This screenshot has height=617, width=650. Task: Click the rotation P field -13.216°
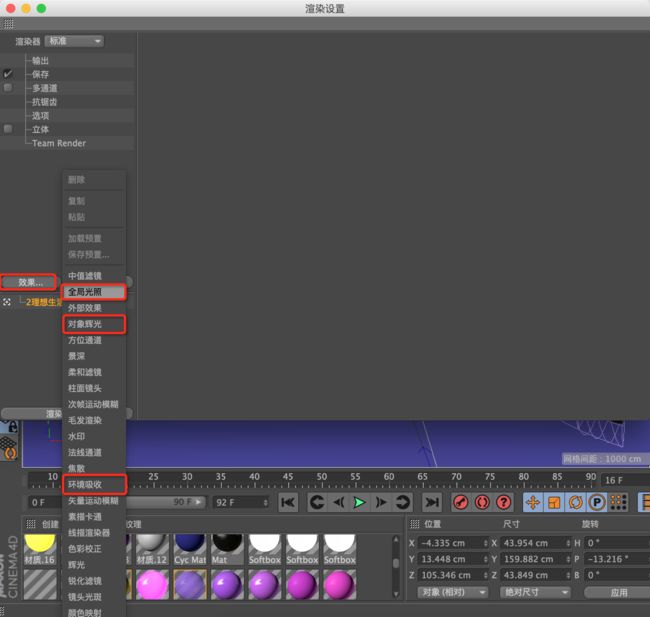pos(617,559)
